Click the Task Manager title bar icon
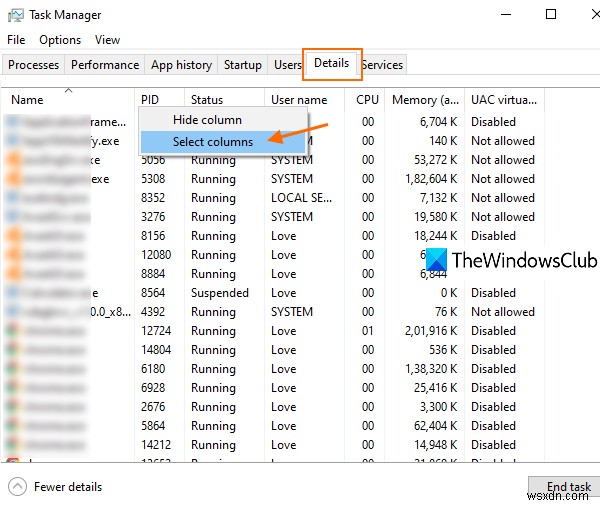This screenshot has width=600, height=506. 15,15
